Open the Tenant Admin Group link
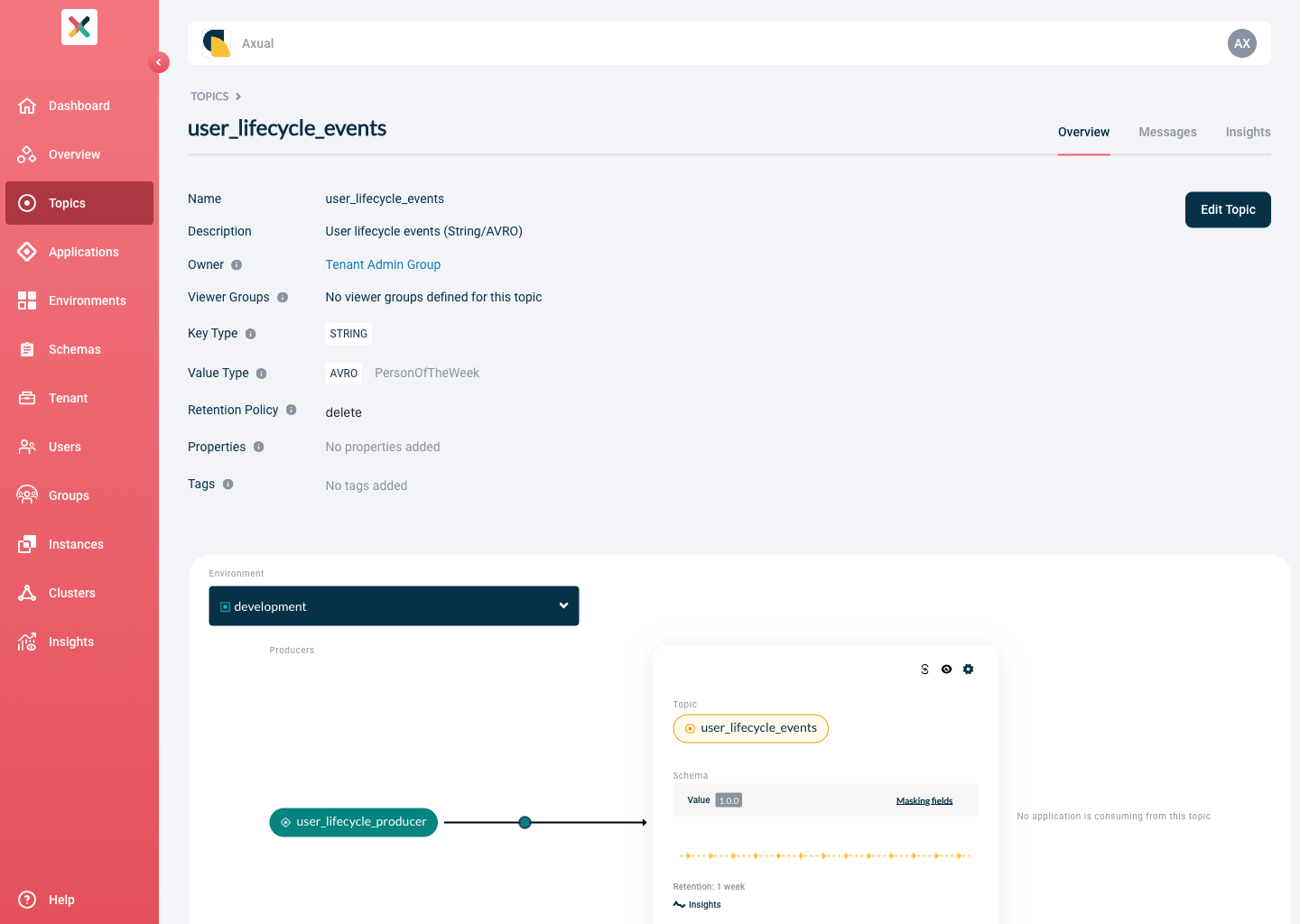 coord(383,264)
